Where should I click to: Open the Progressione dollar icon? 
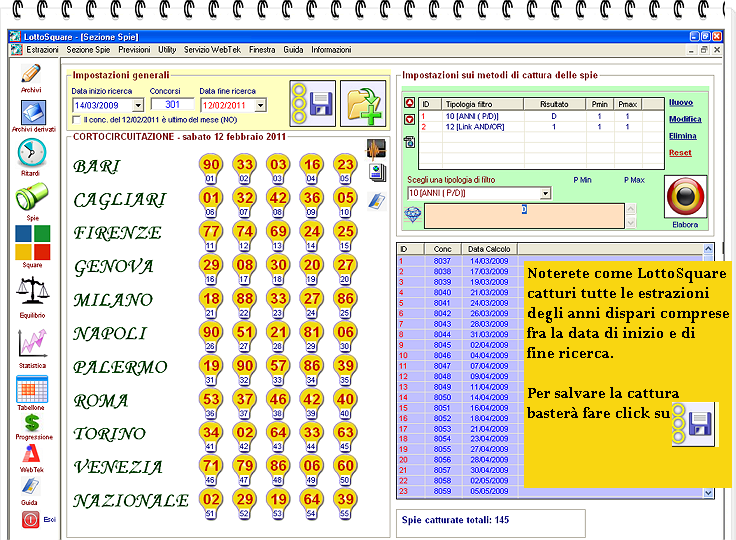[32, 423]
